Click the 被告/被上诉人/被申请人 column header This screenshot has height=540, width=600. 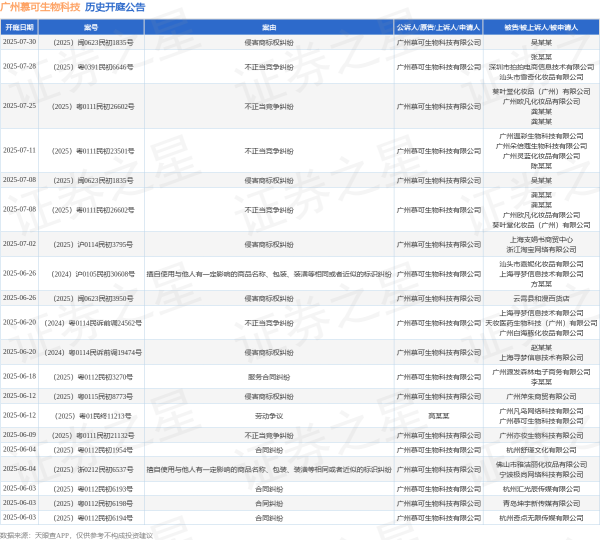tap(541, 28)
